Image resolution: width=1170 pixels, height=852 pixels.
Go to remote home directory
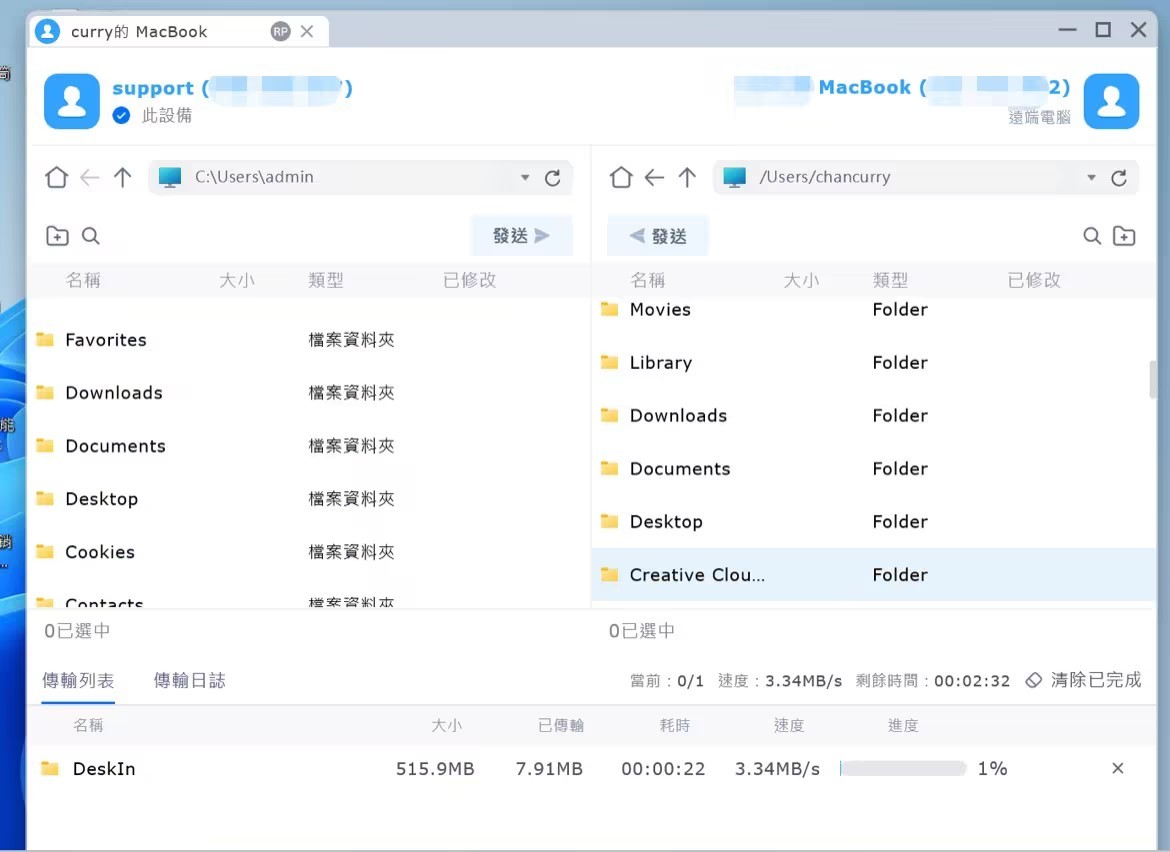(x=621, y=178)
